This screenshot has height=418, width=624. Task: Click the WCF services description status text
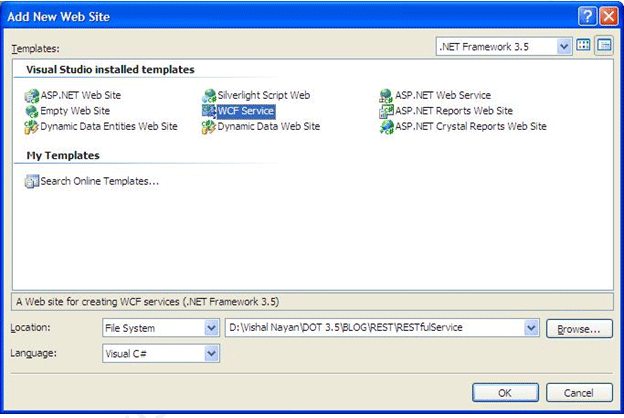pyautogui.click(x=148, y=302)
